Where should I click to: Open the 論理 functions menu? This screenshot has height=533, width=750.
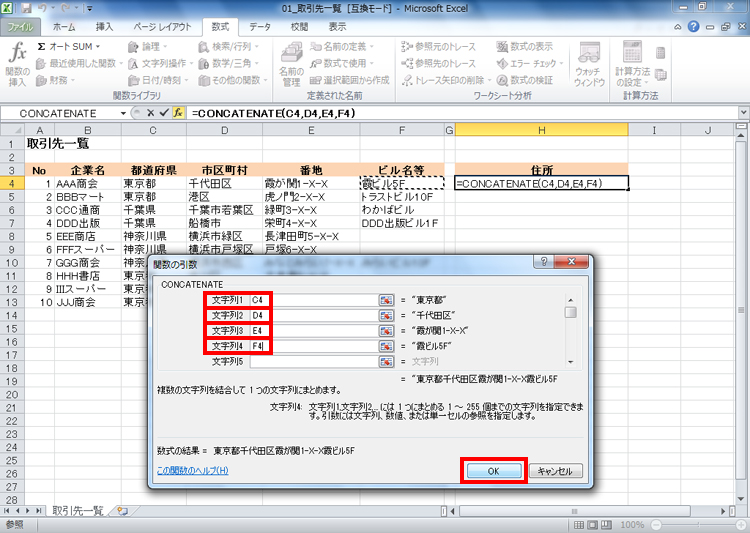pos(147,46)
